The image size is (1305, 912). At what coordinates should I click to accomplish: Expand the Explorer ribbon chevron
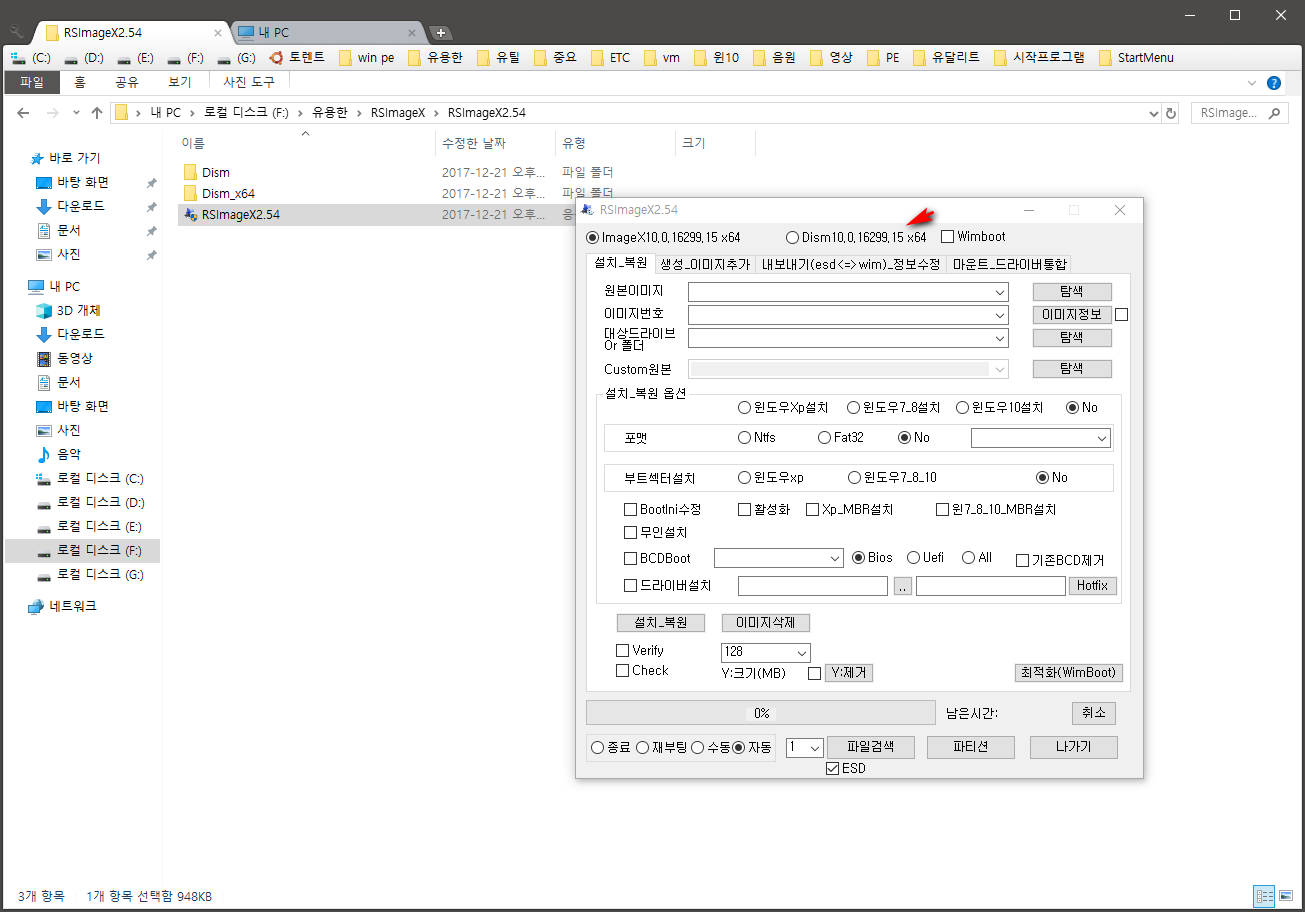click(1252, 83)
